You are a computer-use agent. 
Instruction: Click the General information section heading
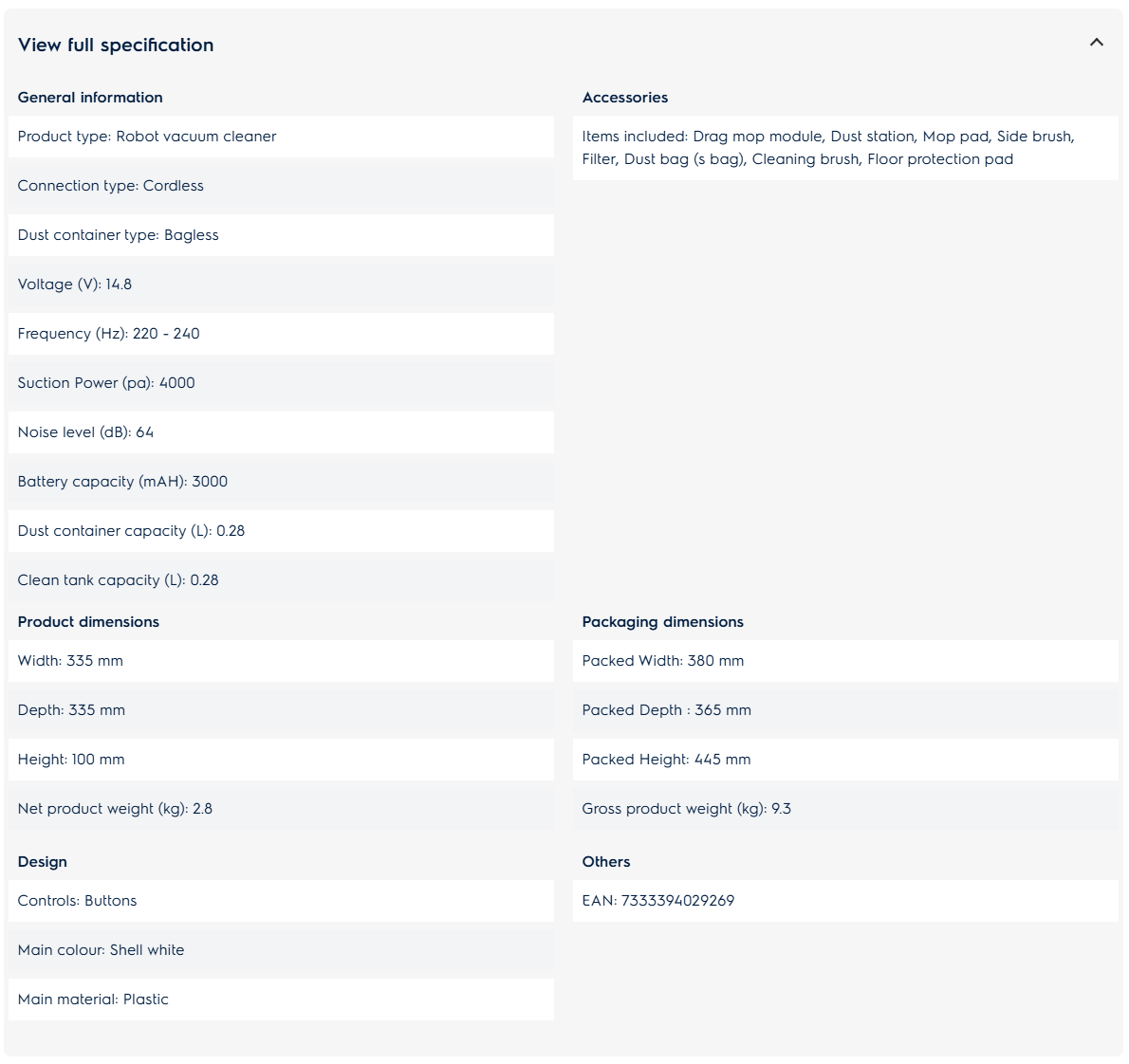click(x=90, y=97)
